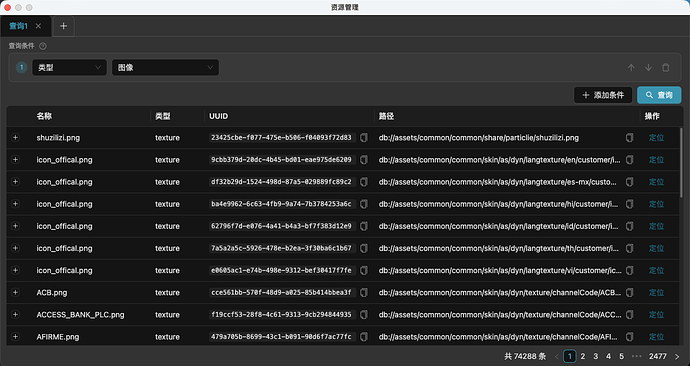Copy UUID starting with df32b29d
The height and width of the screenshot is (366, 690).
point(364,182)
